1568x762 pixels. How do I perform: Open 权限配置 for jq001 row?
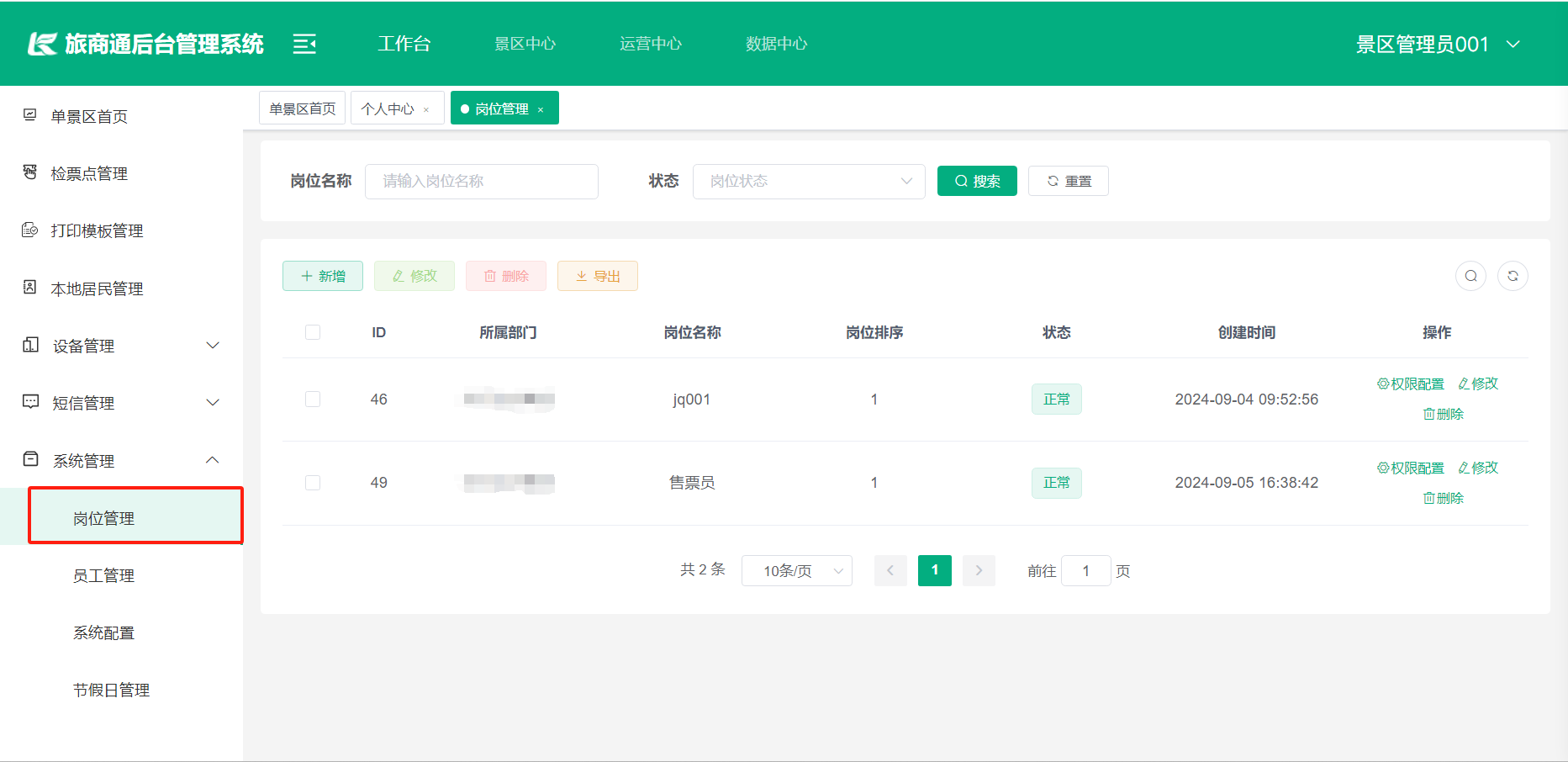[1410, 384]
